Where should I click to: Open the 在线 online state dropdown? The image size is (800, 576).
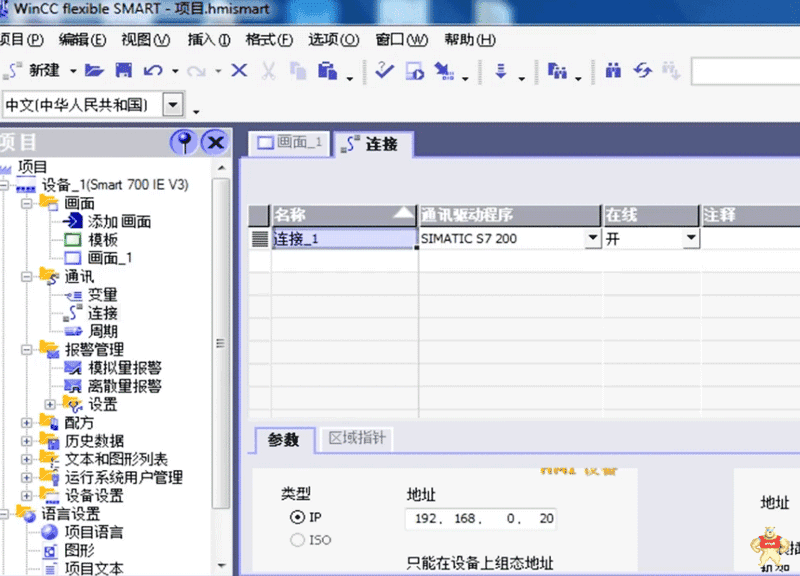click(690, 238)
